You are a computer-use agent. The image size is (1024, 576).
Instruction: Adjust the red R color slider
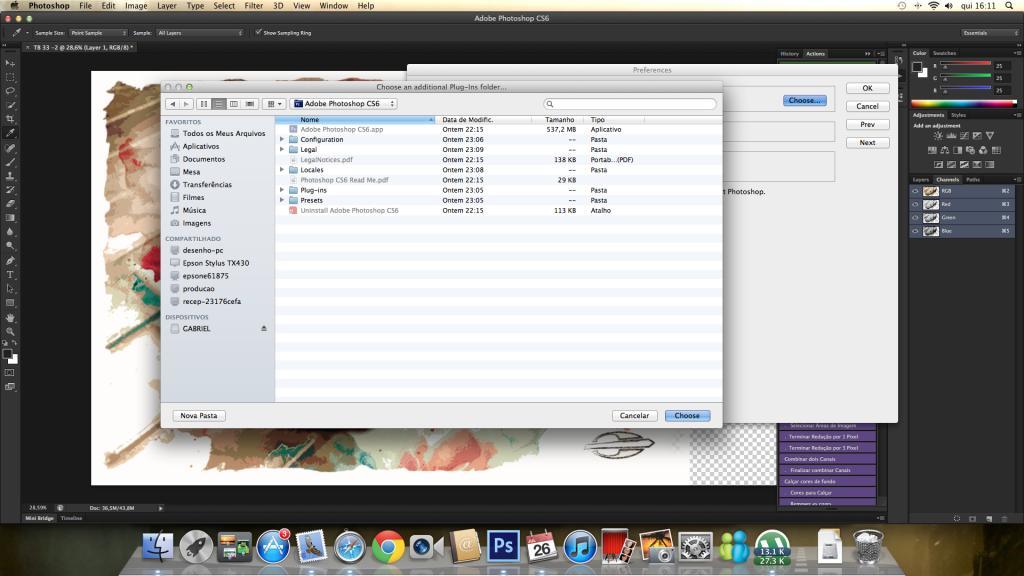pos(965,65)
